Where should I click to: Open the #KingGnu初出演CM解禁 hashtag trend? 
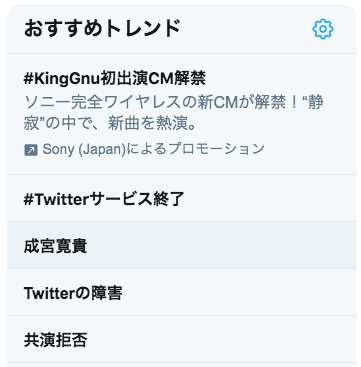pyautogui.click(x=115, y=79)
